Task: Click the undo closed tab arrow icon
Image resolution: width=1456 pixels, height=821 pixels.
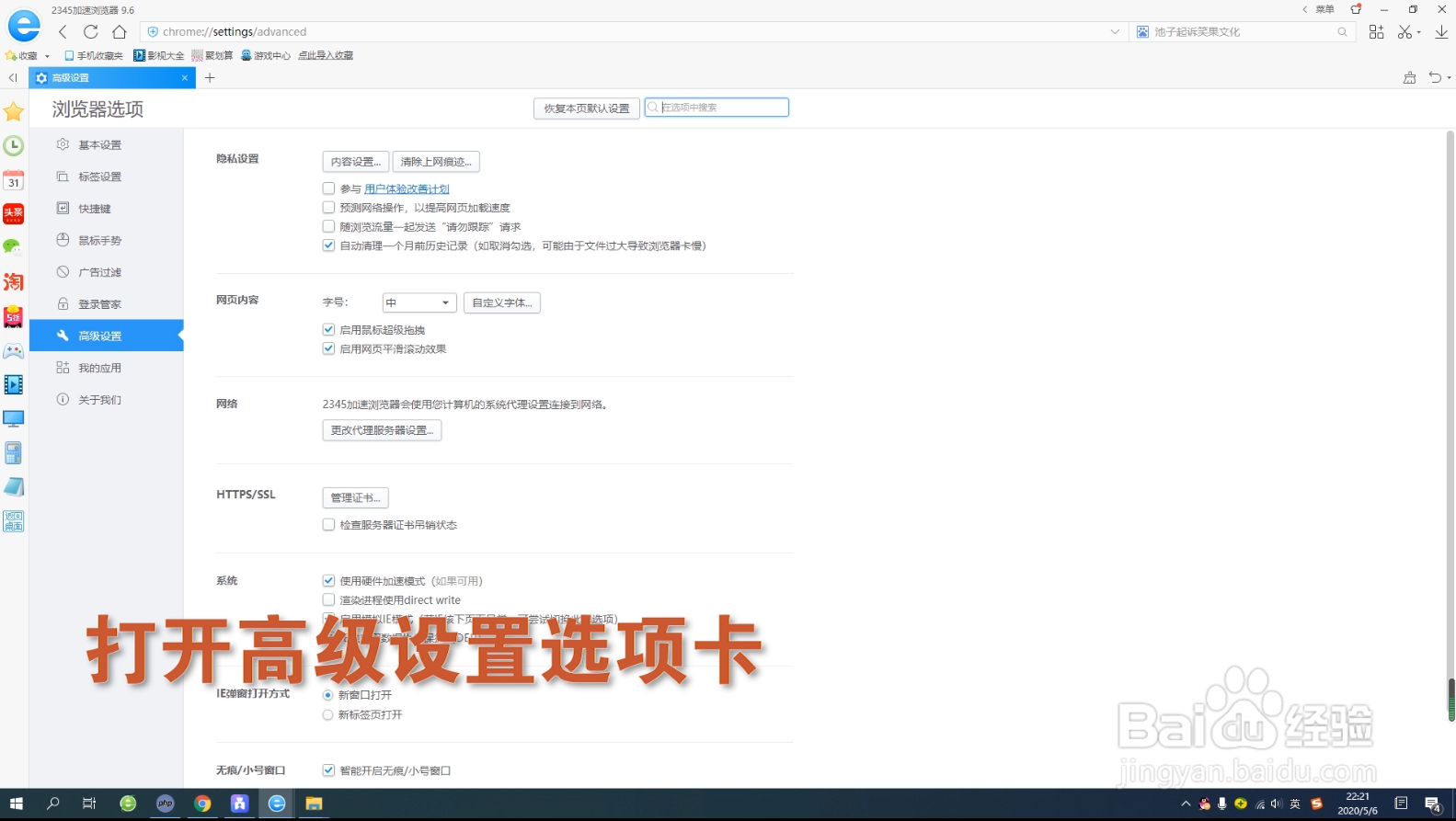Action: pyautogui.click(x=1435, y=77)
